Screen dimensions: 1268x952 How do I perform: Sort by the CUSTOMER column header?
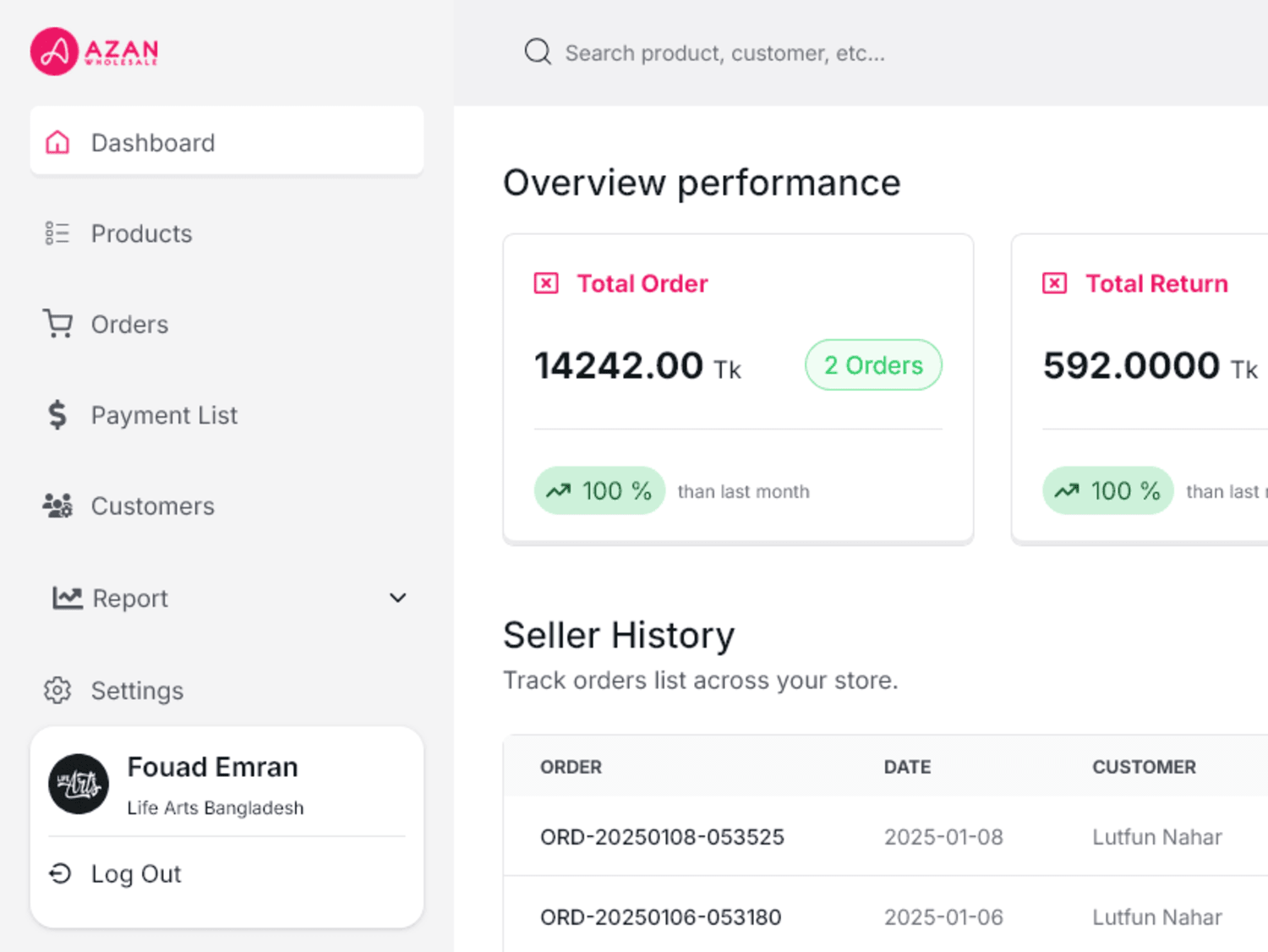point(1144,767)
